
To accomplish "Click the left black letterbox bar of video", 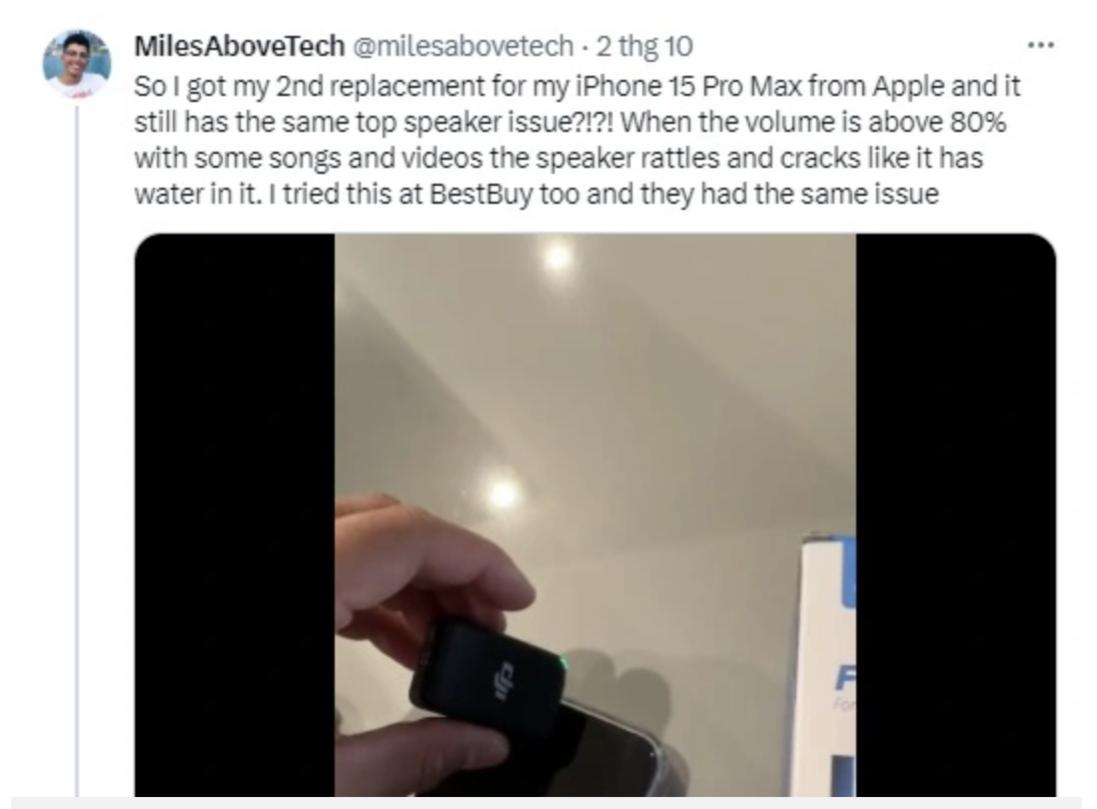I will pos(234,514).
